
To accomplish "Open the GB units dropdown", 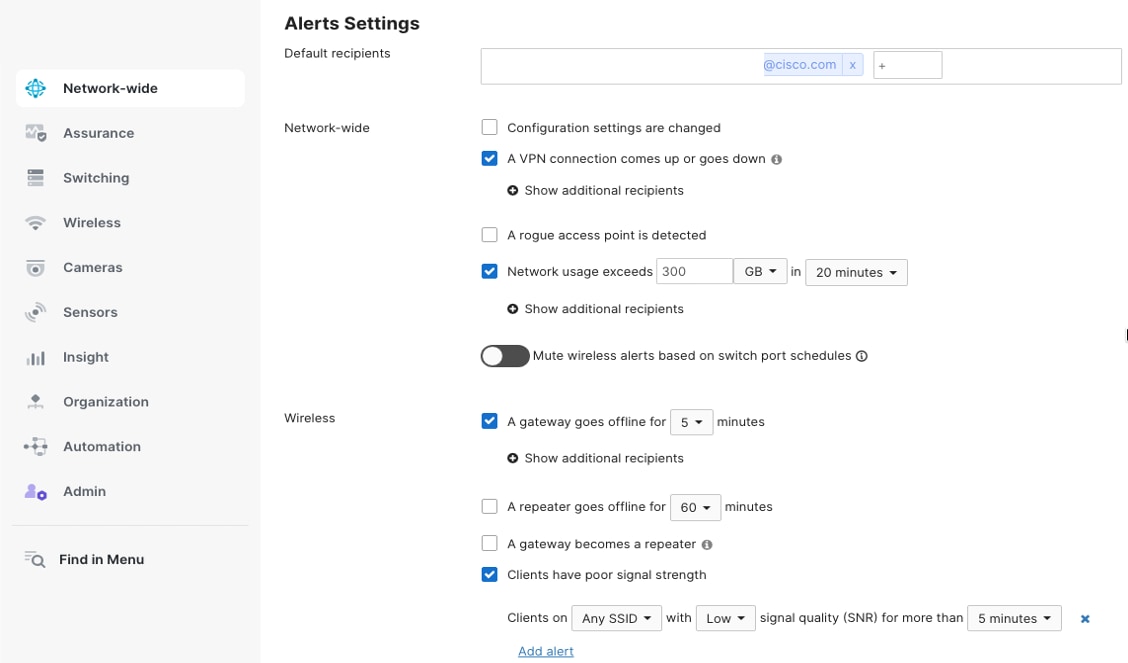I will (x=760, y=271).
